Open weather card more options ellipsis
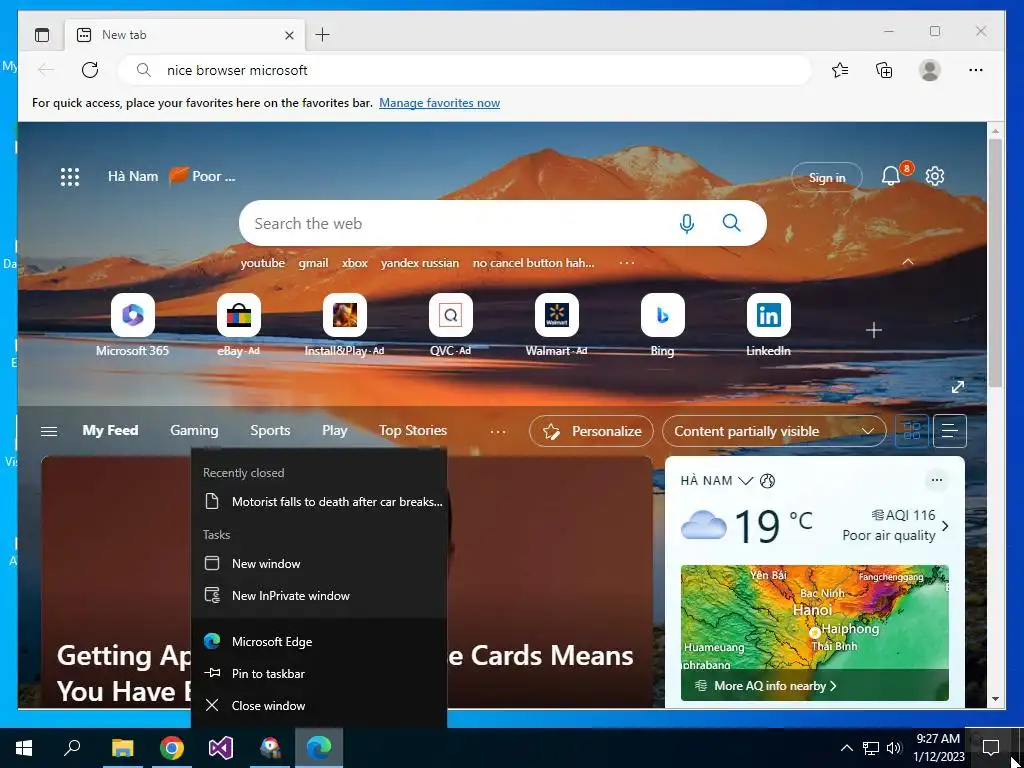1024x768 pixels. [x=936, y=480]
